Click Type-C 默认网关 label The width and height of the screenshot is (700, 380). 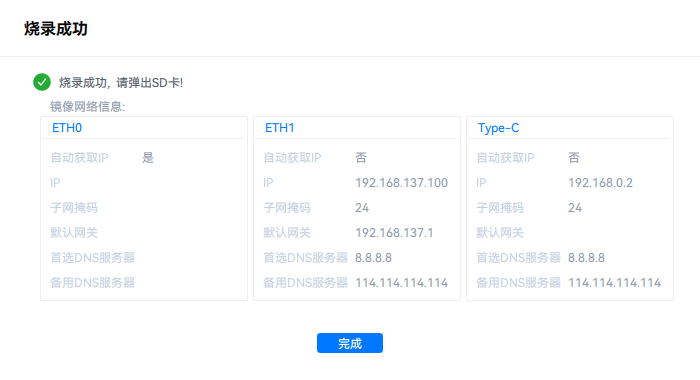[x=500, y=233]
